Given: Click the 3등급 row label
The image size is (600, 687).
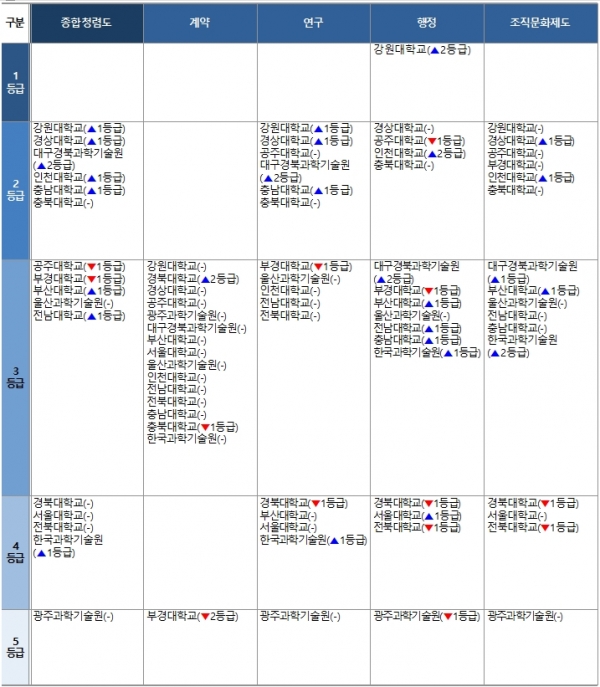Looking at the screenshot, I should 16,376.
